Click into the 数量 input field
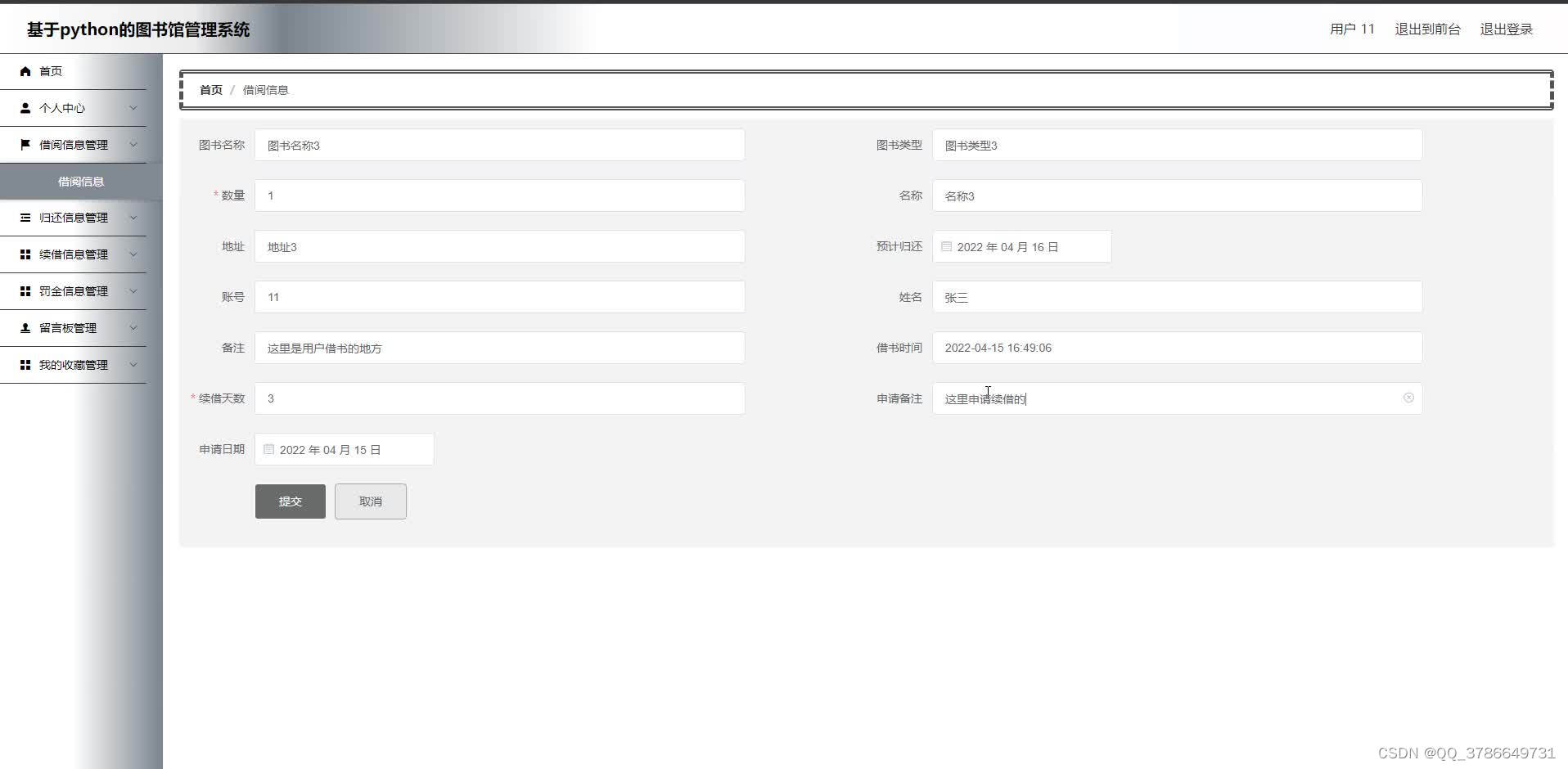Viewport: 1568px width, 769px height. pyautogui.click(x=499, y=196)
